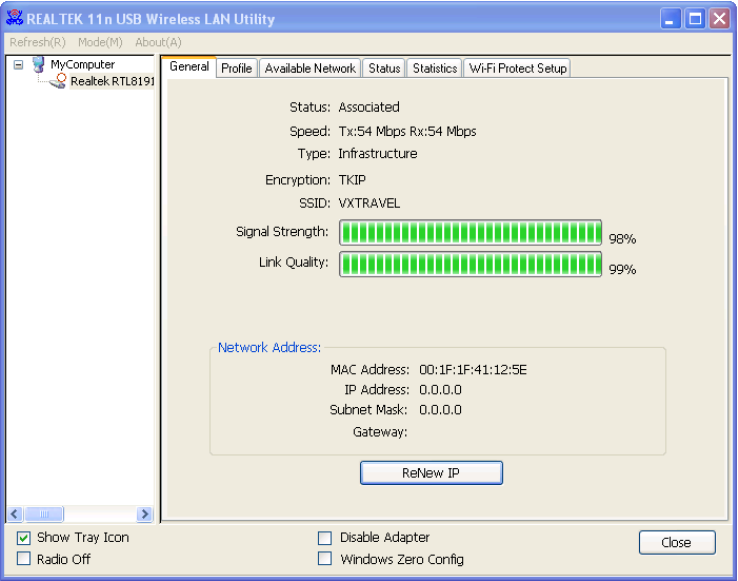Enable the Radio Off checkbox
The width and height of the screenshot is (738, 581).
[x=24, y=559]
